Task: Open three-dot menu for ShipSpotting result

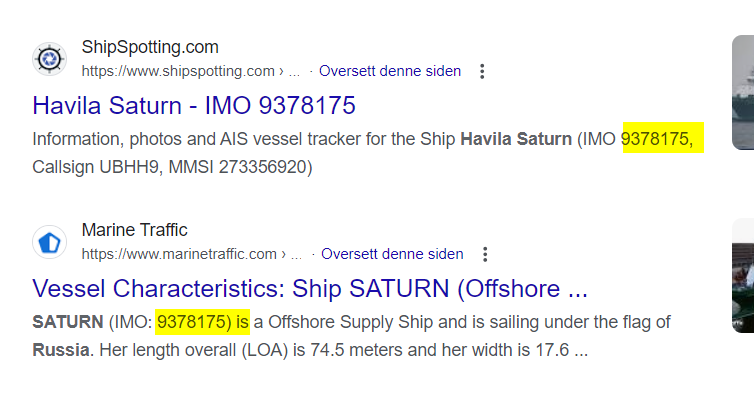Action: coord(482,71)
